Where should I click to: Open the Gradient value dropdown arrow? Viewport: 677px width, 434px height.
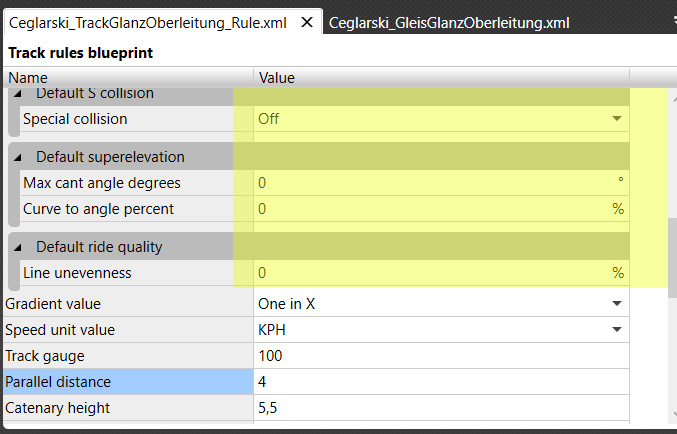click(617, 303)
